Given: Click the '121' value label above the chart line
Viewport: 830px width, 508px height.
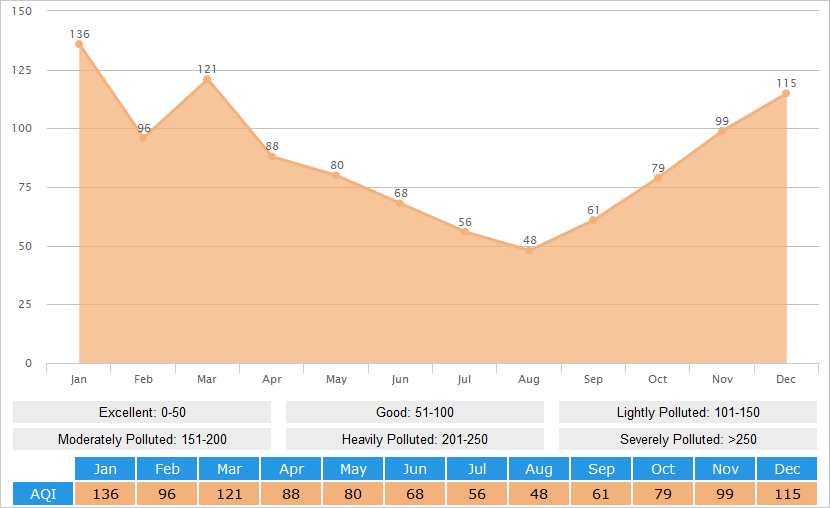Looking at the screenshot, I should pos(207,69).
